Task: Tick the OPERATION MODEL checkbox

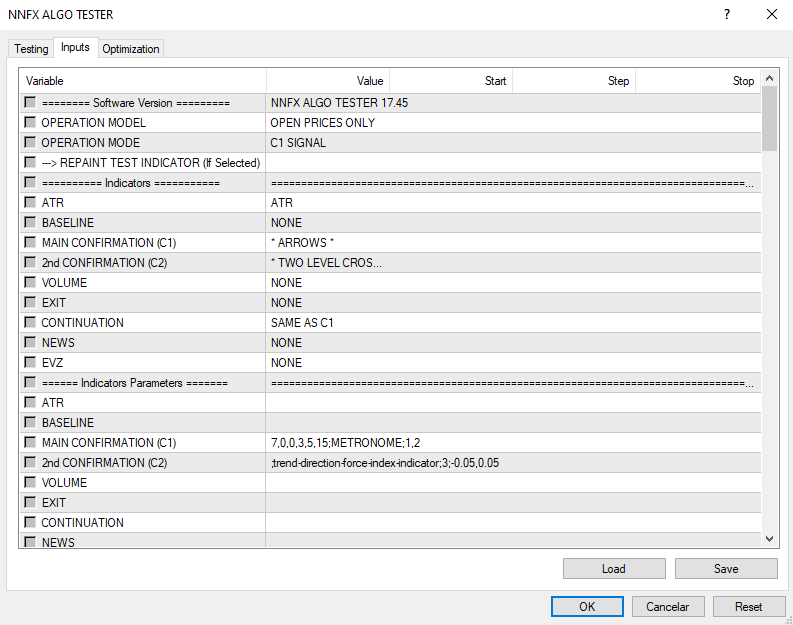Action: tap(30, 122)
